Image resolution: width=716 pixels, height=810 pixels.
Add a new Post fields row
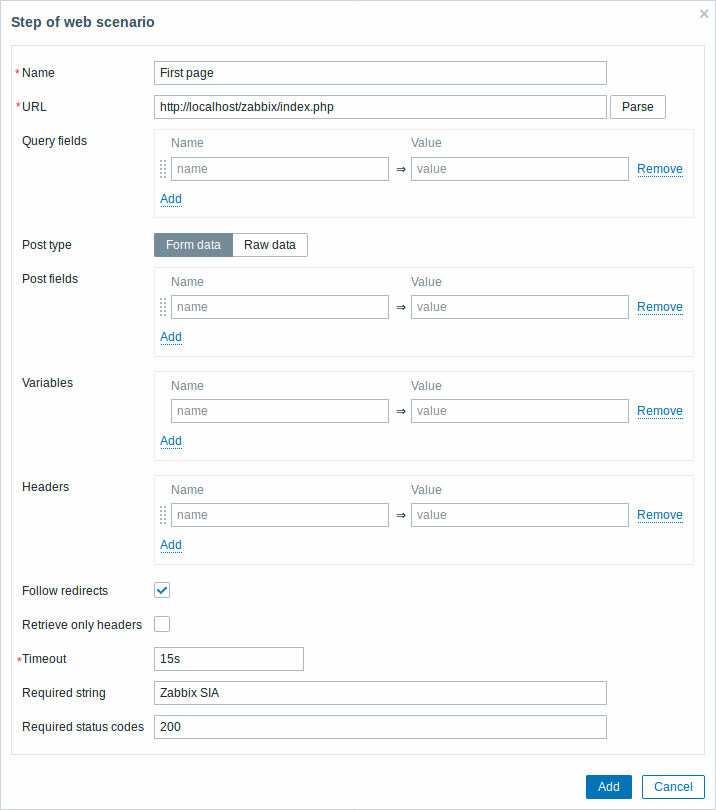tap(171, 337)
